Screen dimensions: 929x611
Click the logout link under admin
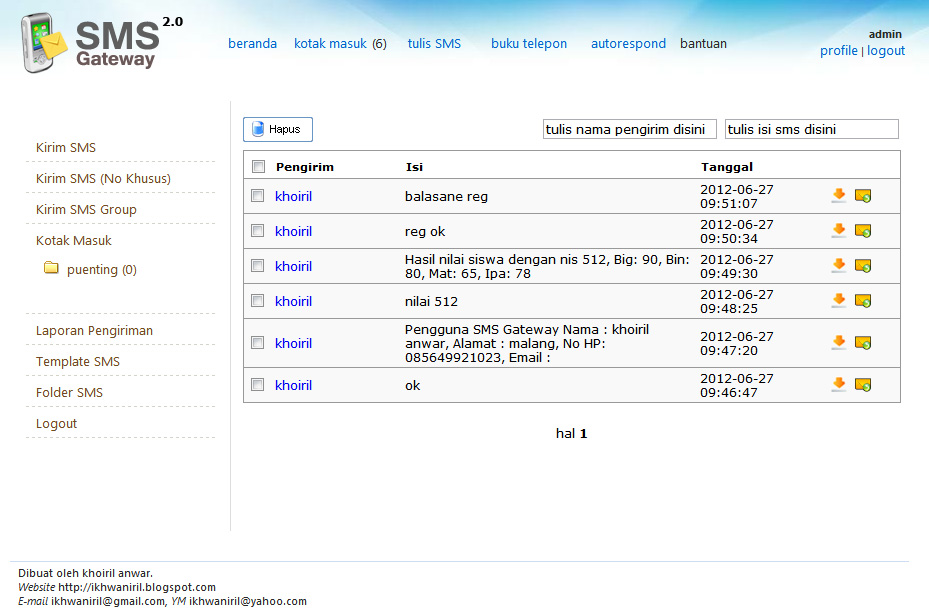coord(885,51)
